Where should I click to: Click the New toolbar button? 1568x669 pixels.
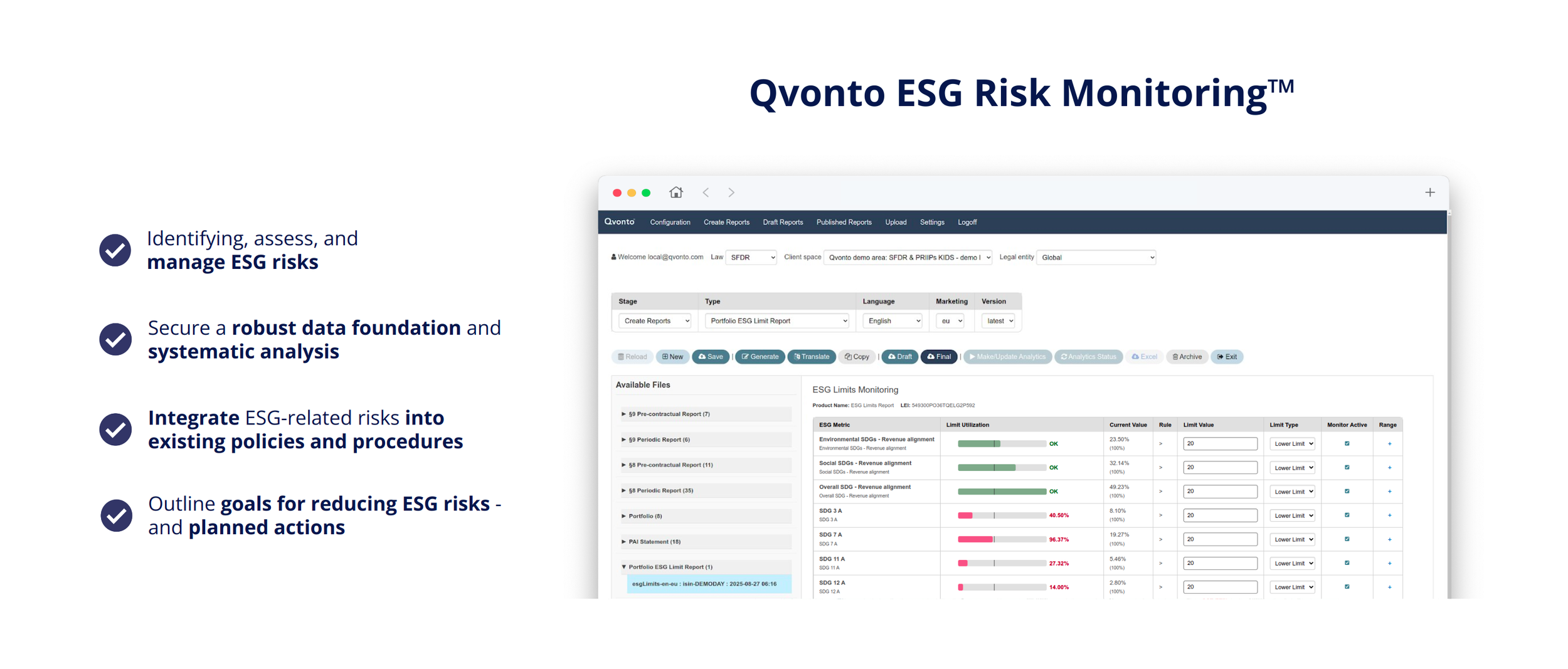click(x=673, y=357)
